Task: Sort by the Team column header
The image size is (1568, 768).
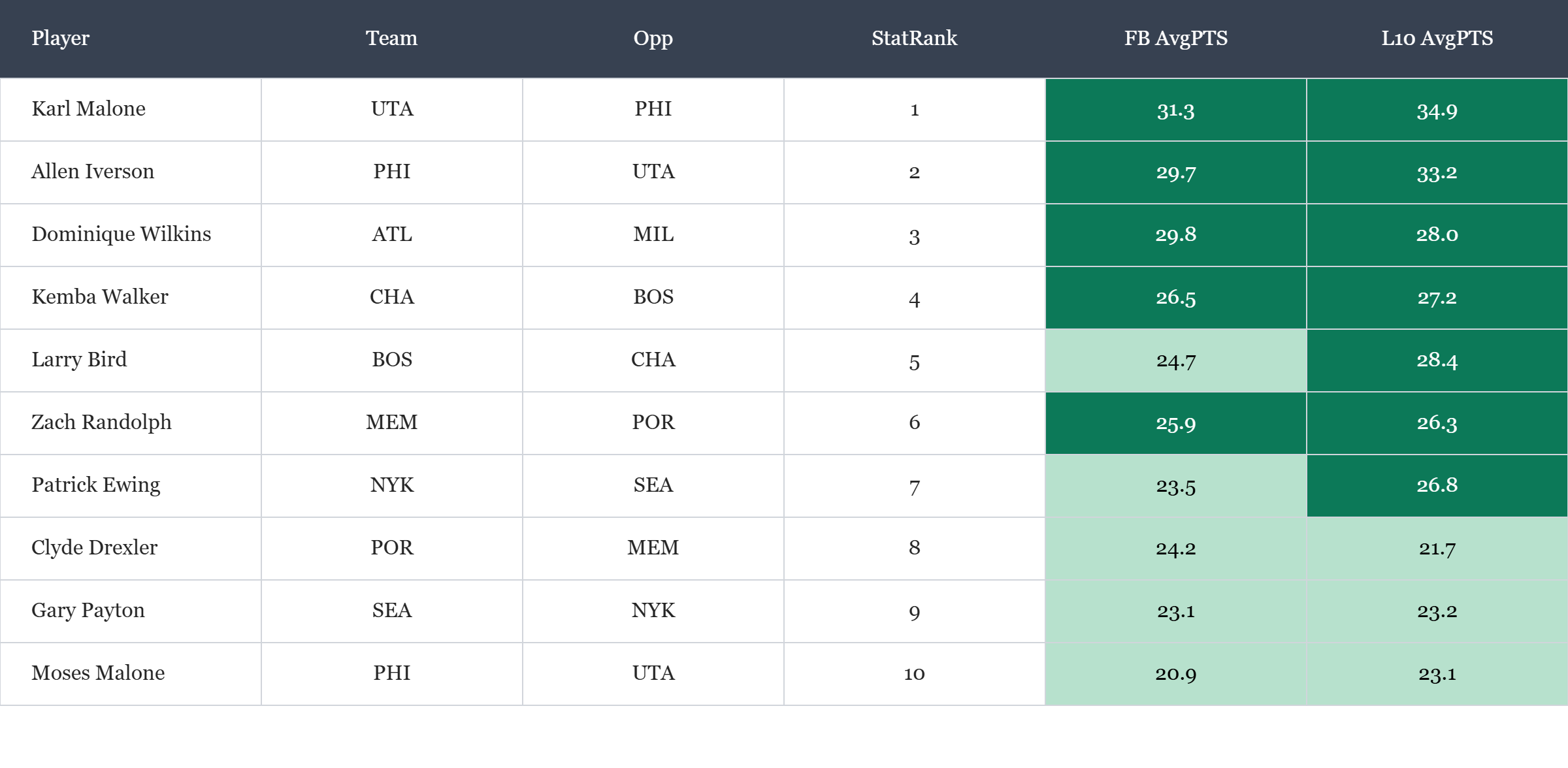Action: coord(391,39)
